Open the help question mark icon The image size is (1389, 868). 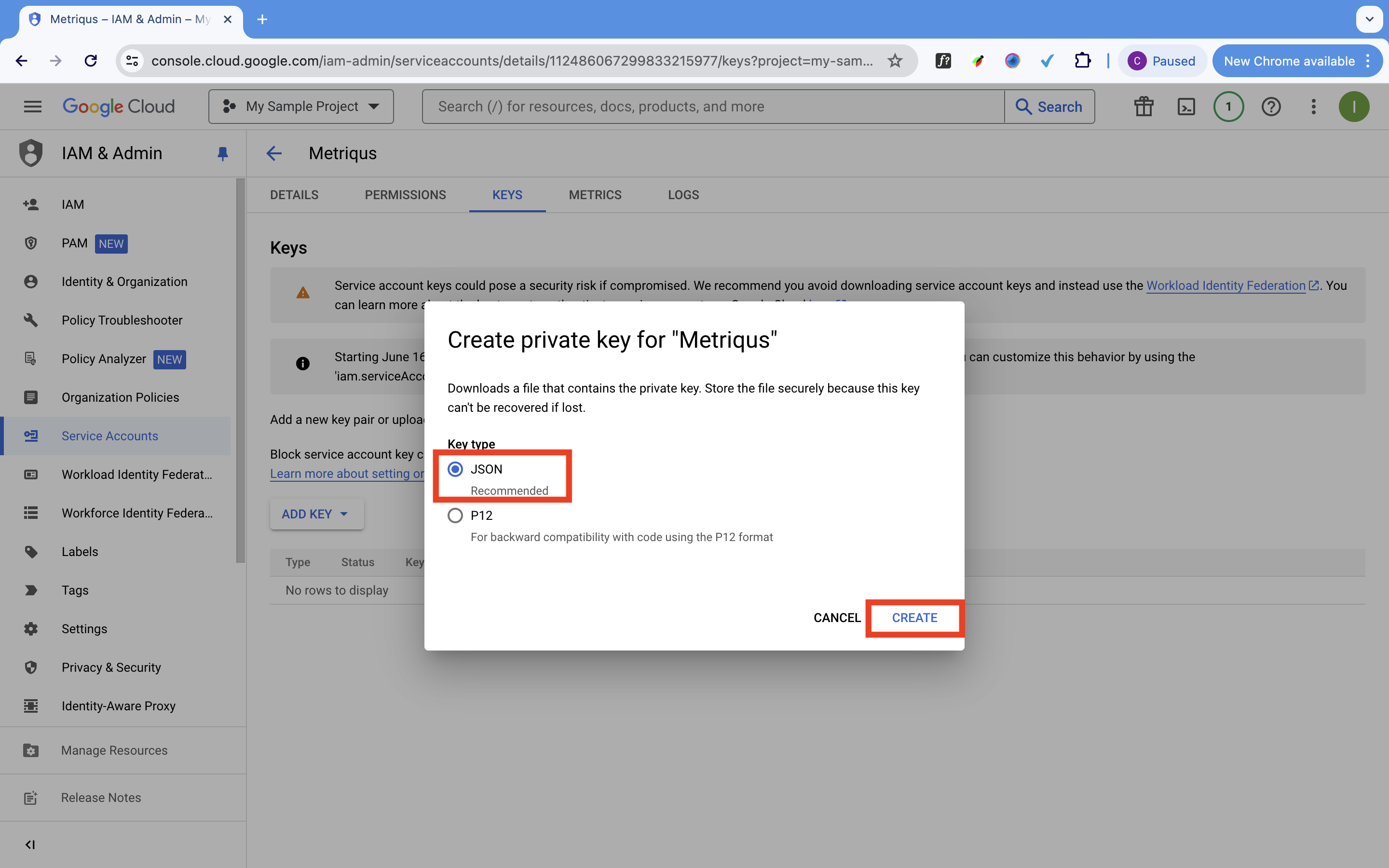point(1271,106)
